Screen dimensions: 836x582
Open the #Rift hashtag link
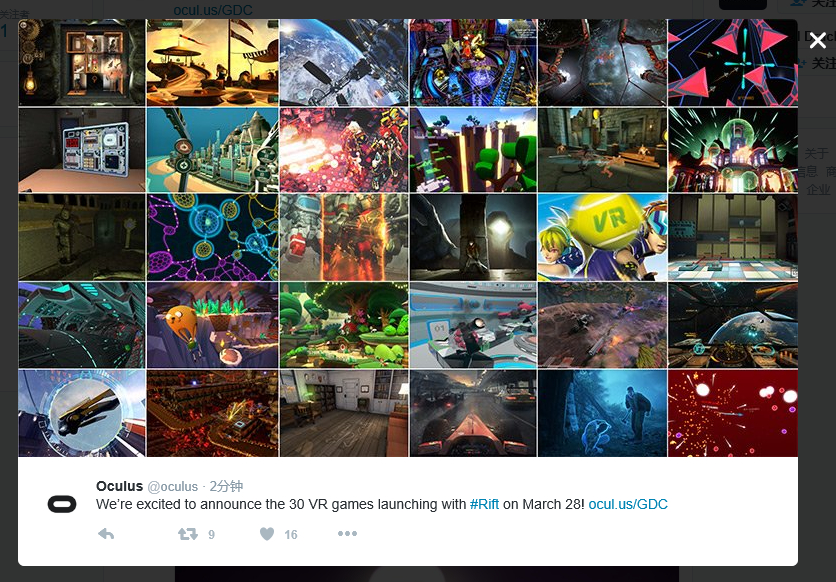coord(484,504)
